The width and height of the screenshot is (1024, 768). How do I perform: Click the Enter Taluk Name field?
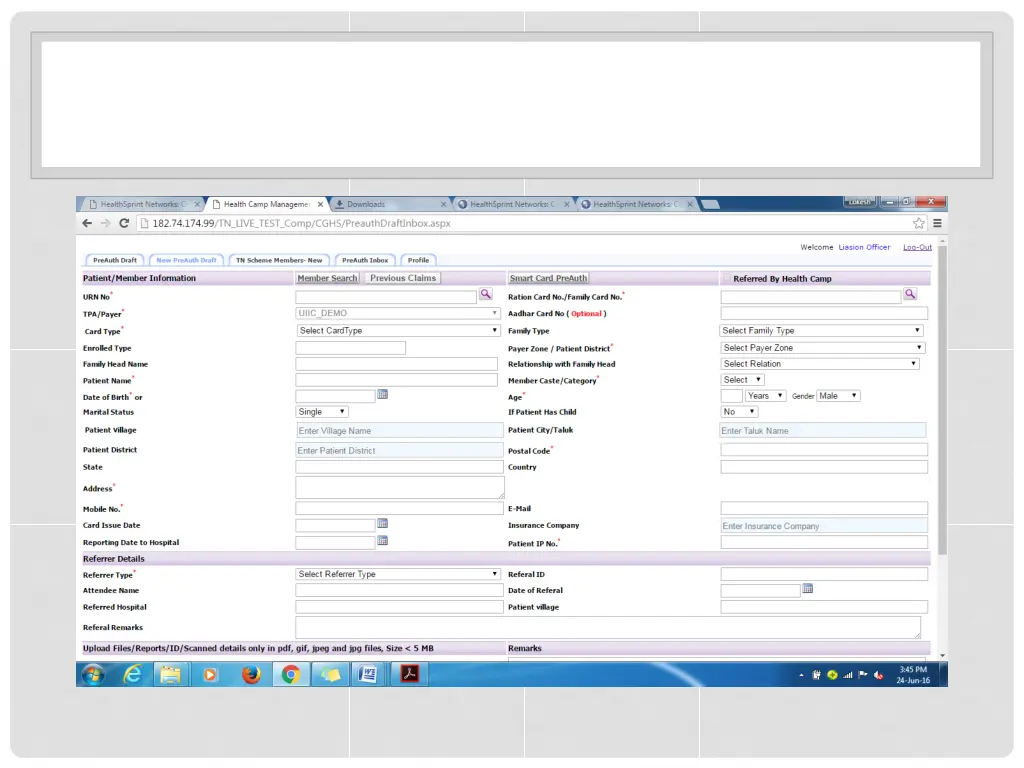point(823,430)
